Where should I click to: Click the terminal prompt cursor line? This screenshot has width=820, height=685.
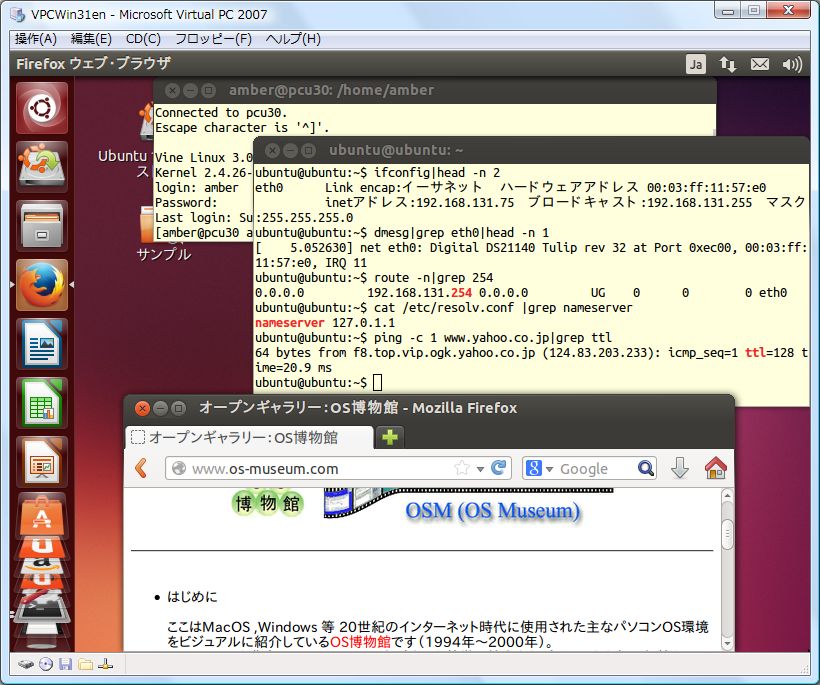click(x=318, y=383)
